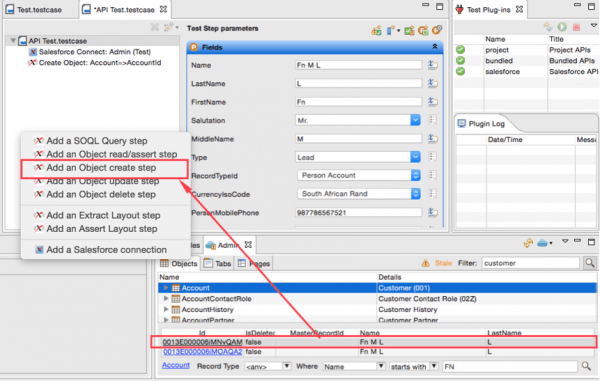Click the green checklist icon in Test Step parameters toolbar
Viewport: 600px width, 381px height.
(x=409, y=30)
